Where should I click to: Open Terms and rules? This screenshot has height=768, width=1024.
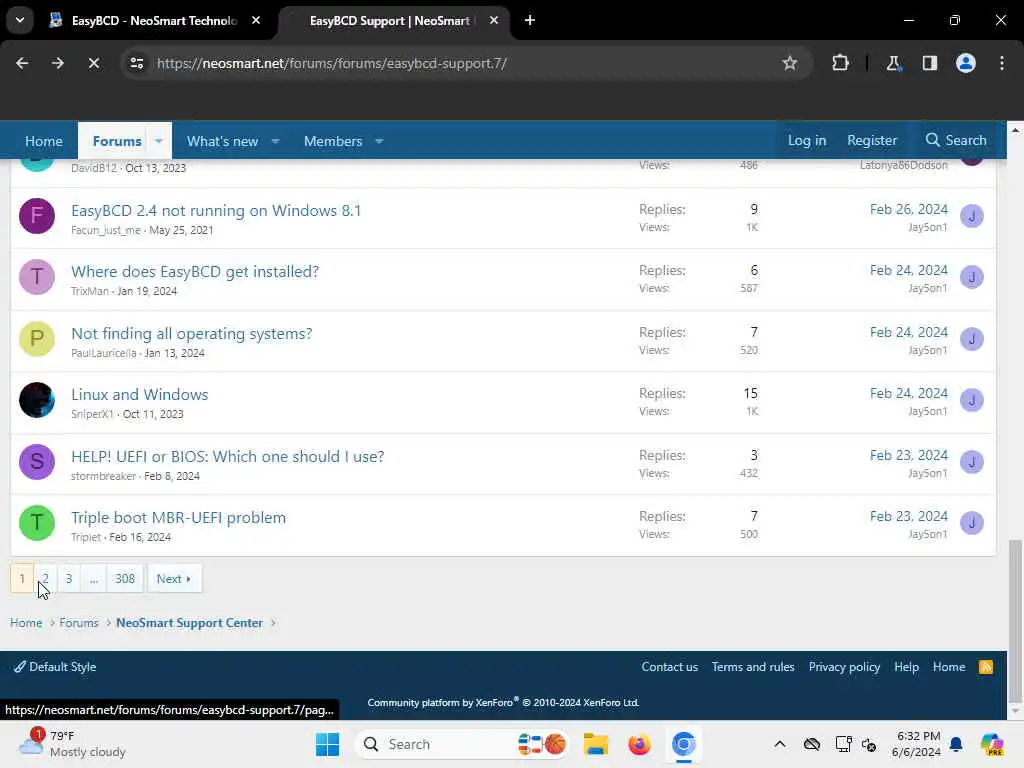753,667
